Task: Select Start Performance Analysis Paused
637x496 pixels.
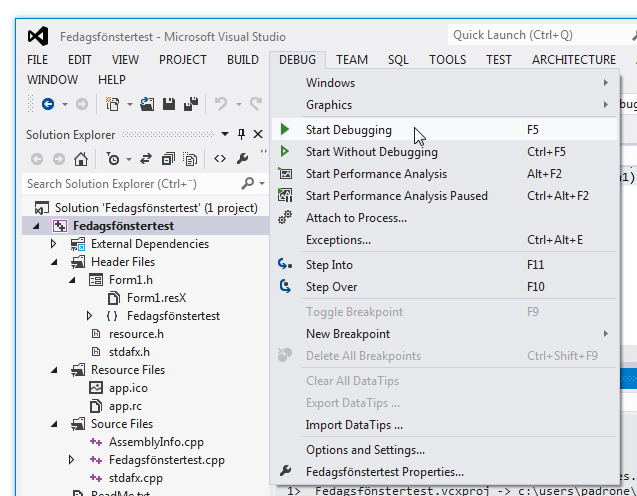Action: [x=444, y=196]
